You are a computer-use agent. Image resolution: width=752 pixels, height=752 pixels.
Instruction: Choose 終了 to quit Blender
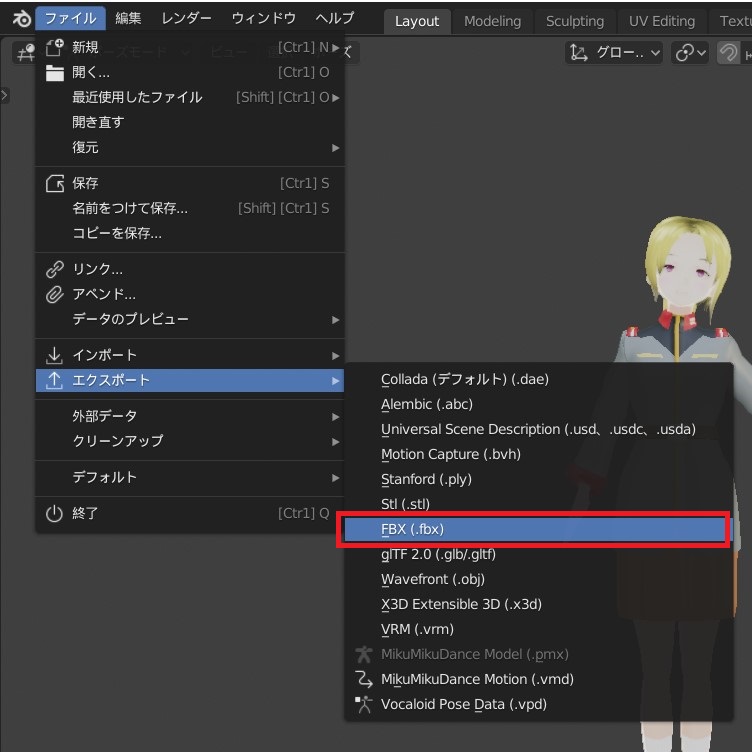pos(190,513)
